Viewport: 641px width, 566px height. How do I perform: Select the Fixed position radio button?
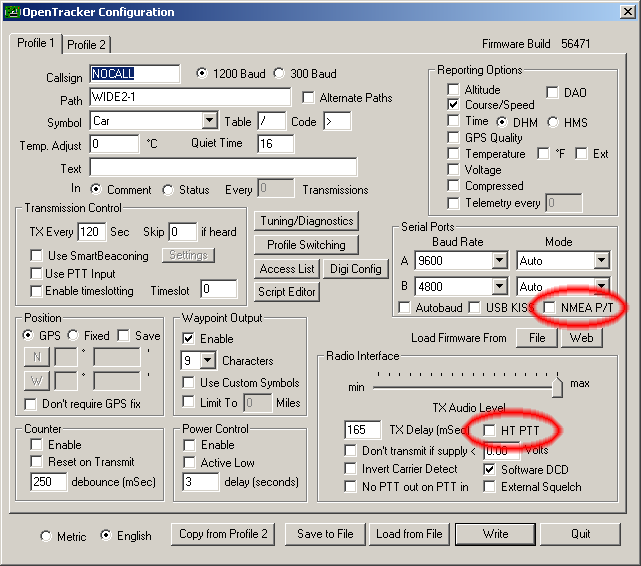point(73,336)
